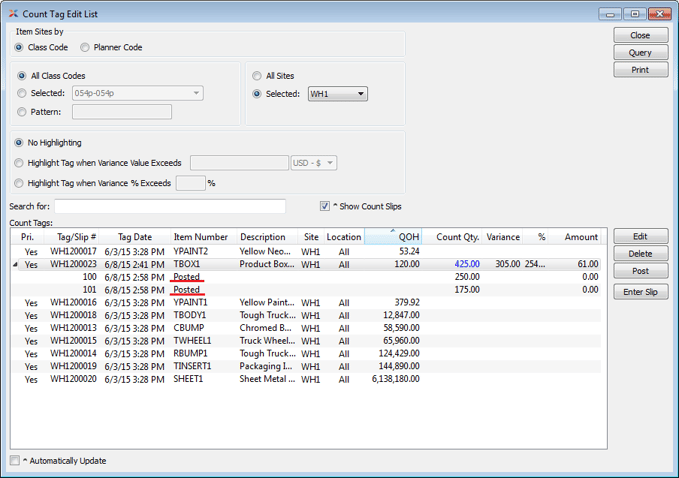This screenshot has height=478, width=679.
Task: Select the WH1200016 YPAINT1 row
Action: click(200, 302)
